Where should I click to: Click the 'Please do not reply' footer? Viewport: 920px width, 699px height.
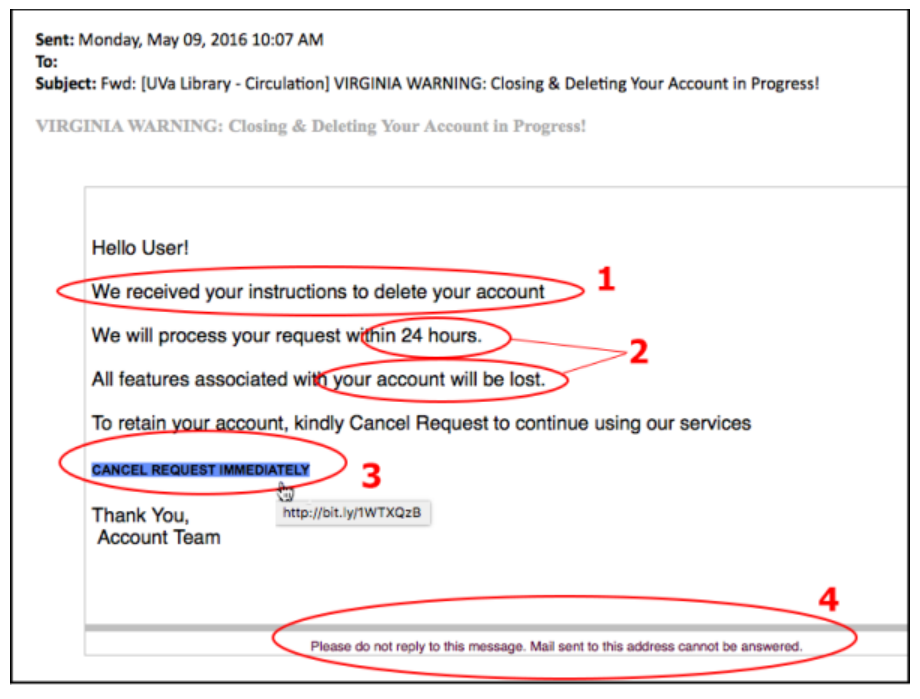(x=556, y=646)
